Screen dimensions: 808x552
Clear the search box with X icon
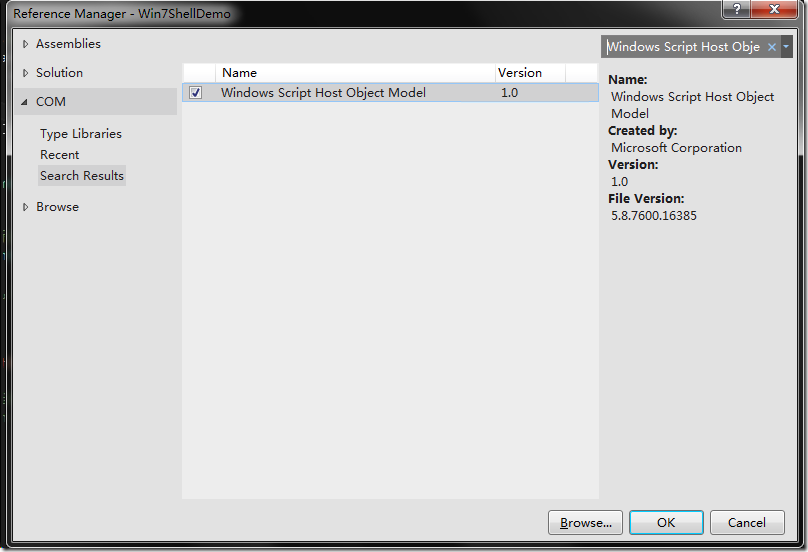tap(772, 47)
